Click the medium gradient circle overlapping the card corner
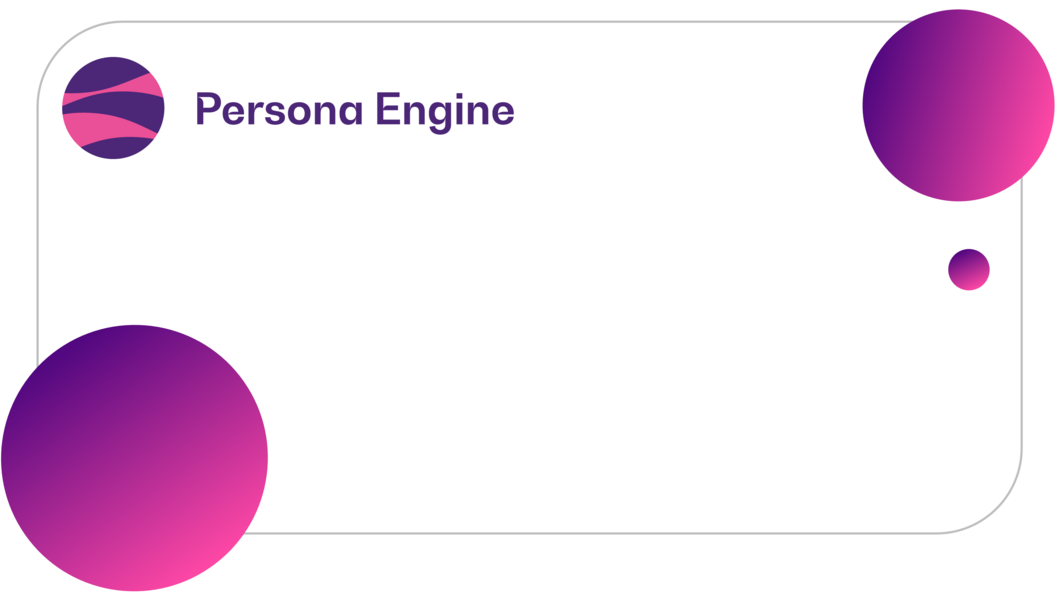Screen dimensions: 1060x600 pyautogui.click(x=958, y=105)
